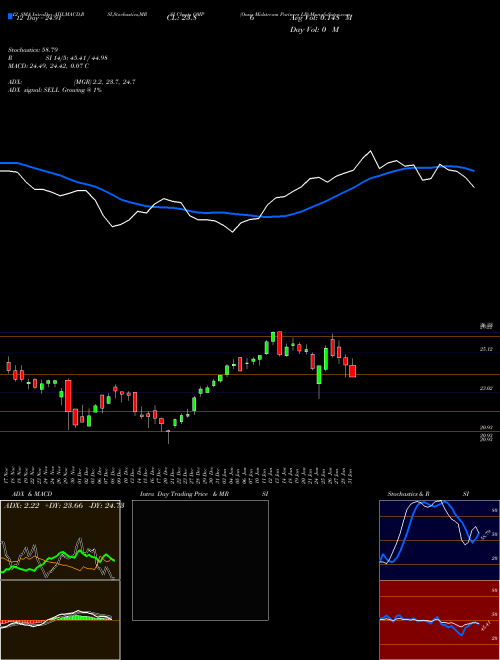Click the 'Stochastics & R SI' panel title
This screenshot has width=500, height=660.
click(428, 494)
